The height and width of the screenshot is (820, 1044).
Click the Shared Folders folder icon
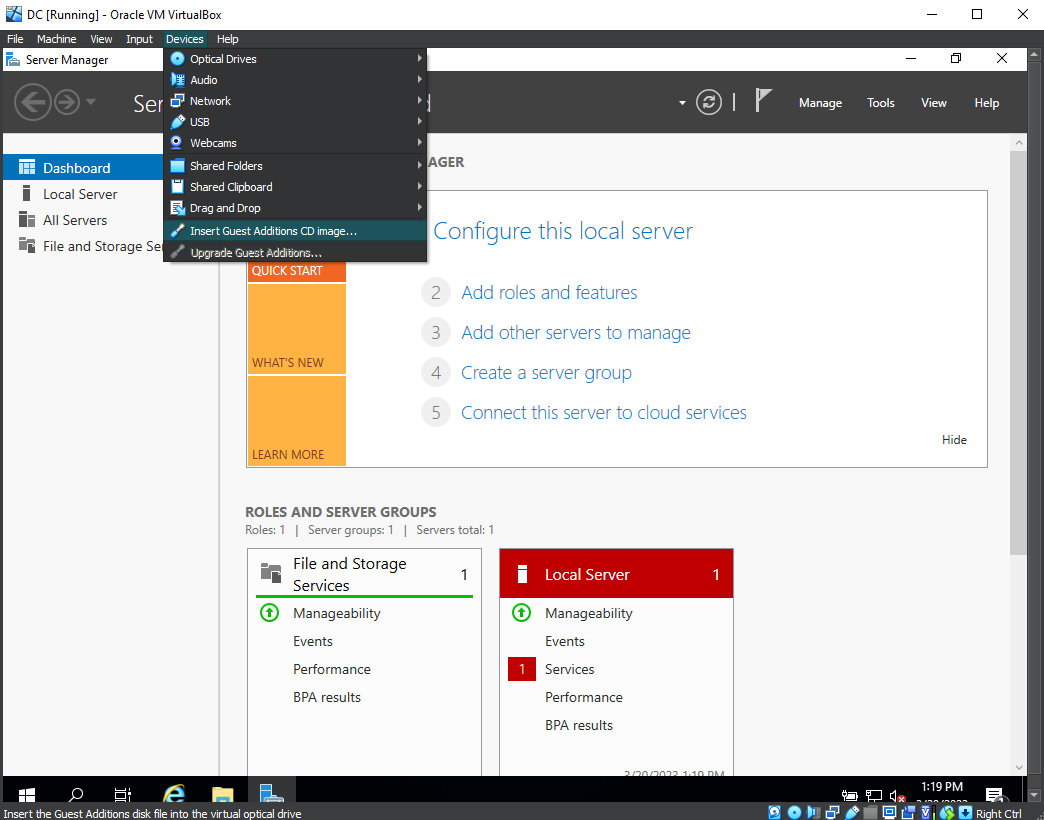click(x=177, y=166)
